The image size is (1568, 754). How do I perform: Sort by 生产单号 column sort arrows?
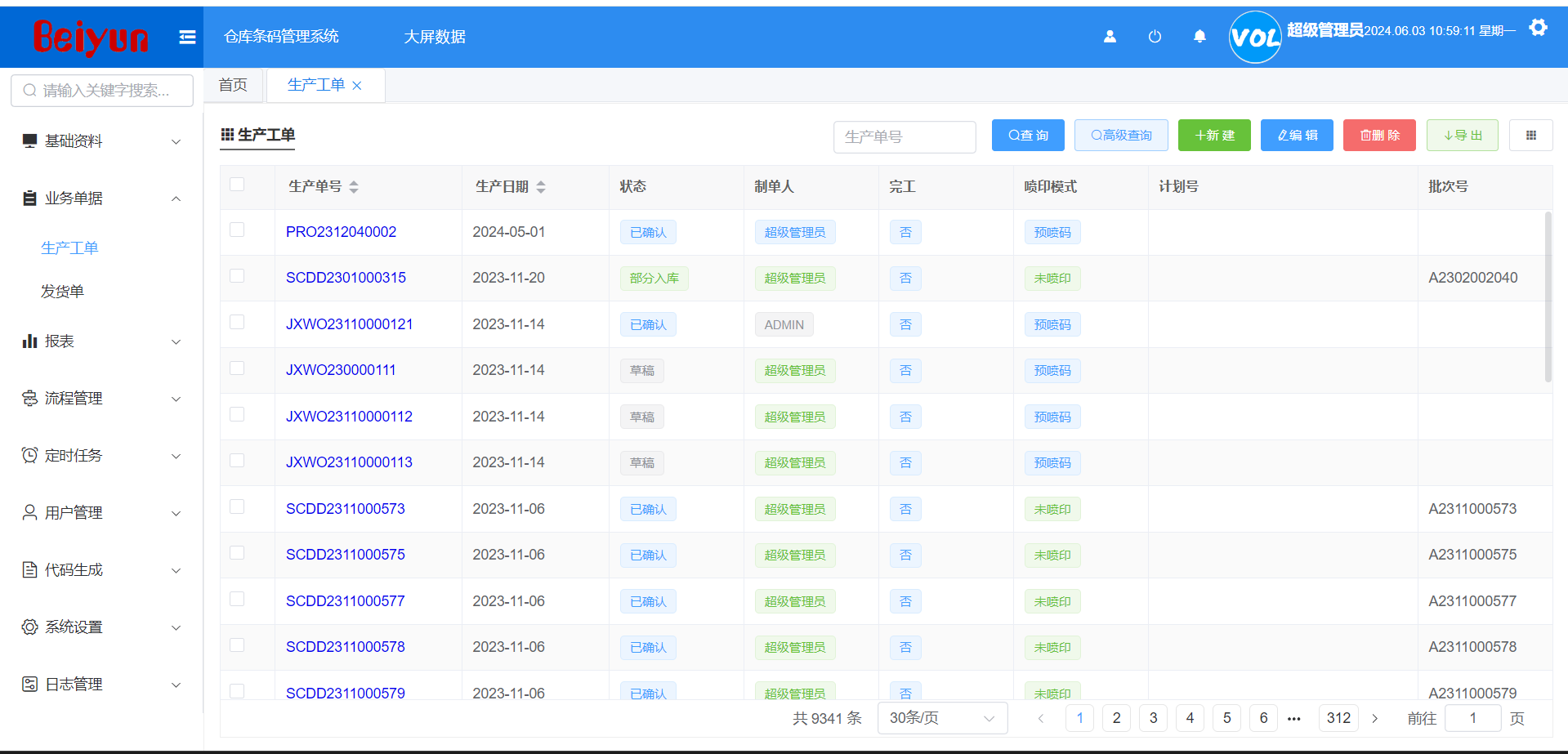coord(354,187)
